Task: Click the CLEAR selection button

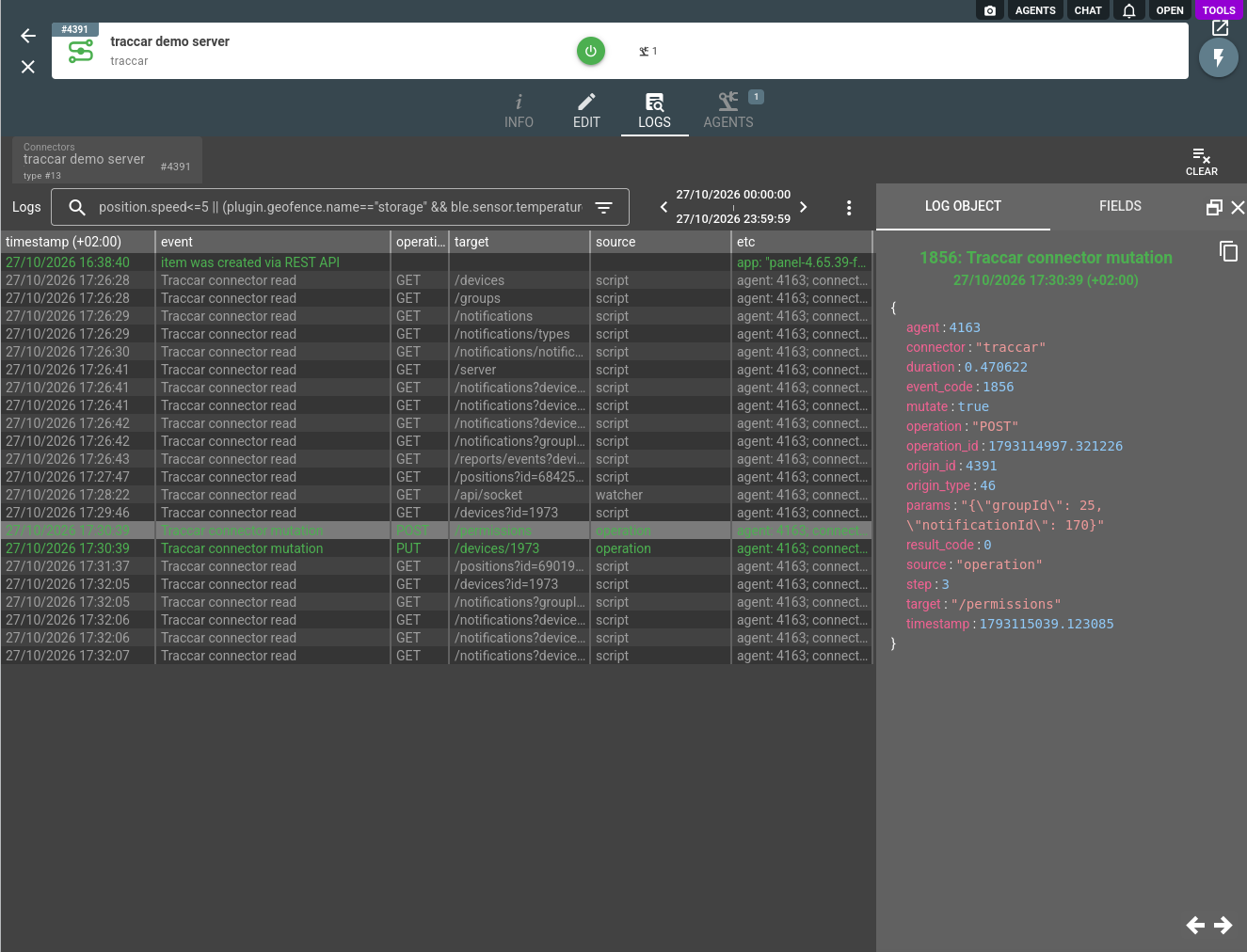Action: pos(1201,161)
